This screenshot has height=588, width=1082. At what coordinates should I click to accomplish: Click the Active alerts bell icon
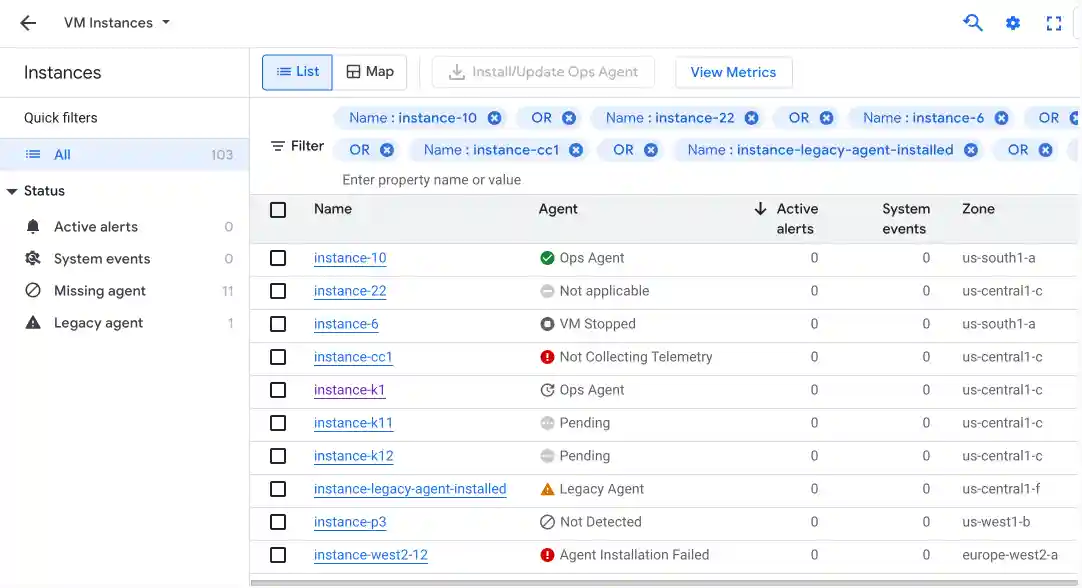click(x=31, y=226)
